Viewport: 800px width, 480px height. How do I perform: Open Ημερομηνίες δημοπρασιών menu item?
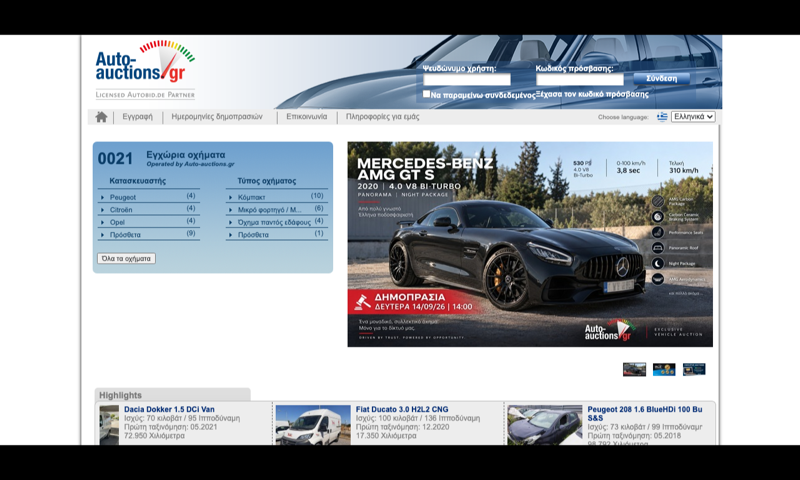click(x=217, y=117)
